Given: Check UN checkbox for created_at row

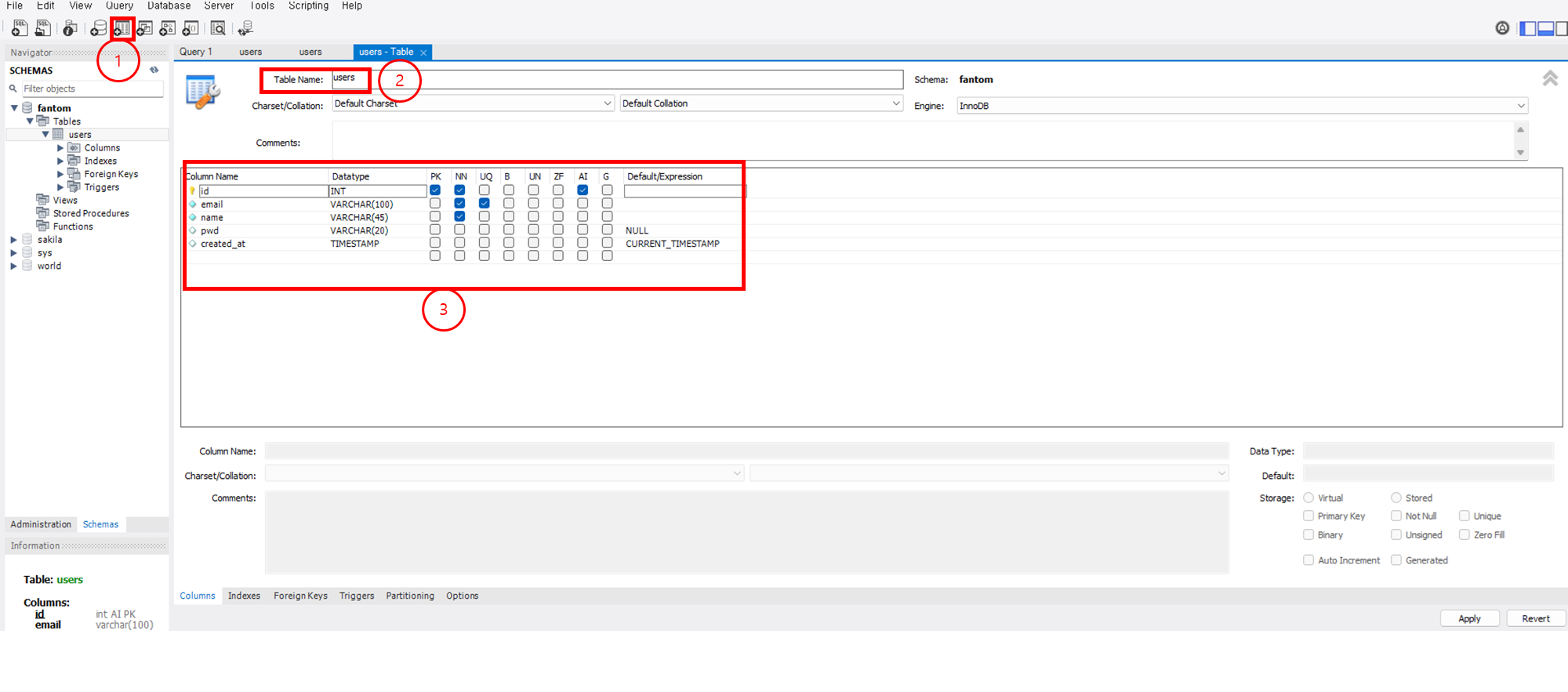Looking at the screenshot, I should click(533, 243).
